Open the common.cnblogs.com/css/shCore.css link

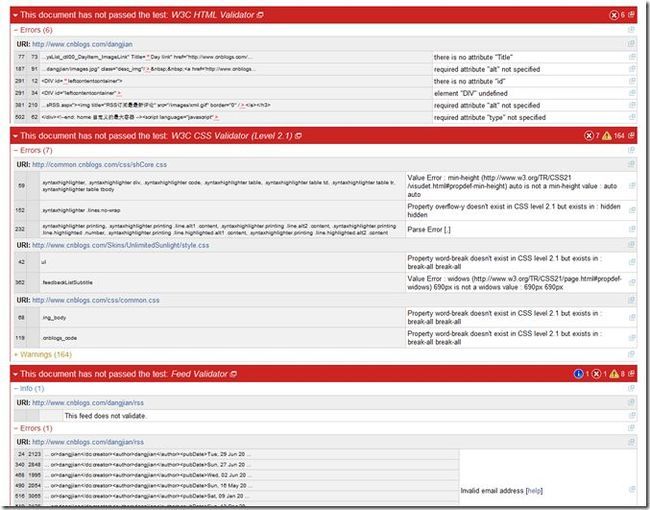99,165
